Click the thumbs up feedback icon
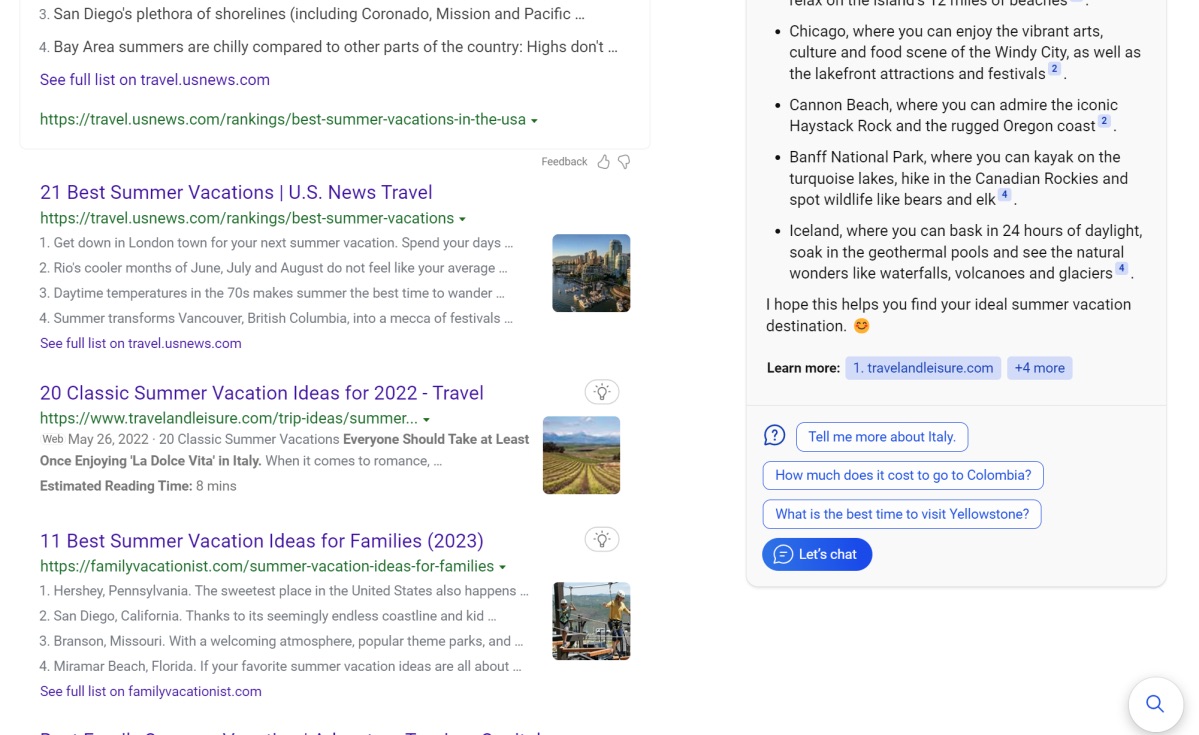Viewport: 1199px width, 735px height. click(x=603, y=162)
